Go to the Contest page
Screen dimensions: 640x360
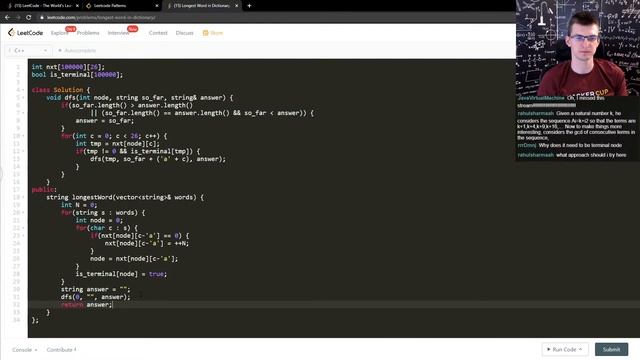tap(158, 33)
